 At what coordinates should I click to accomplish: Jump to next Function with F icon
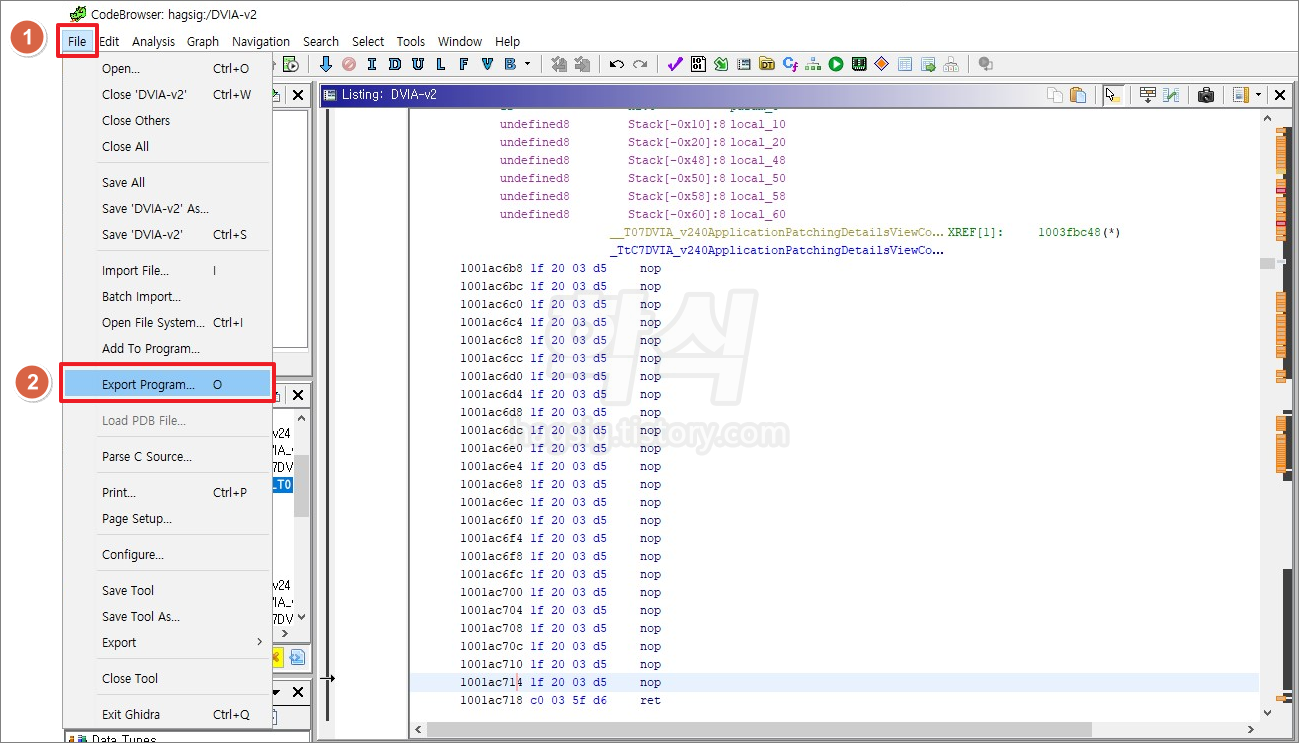click(463, 64)
